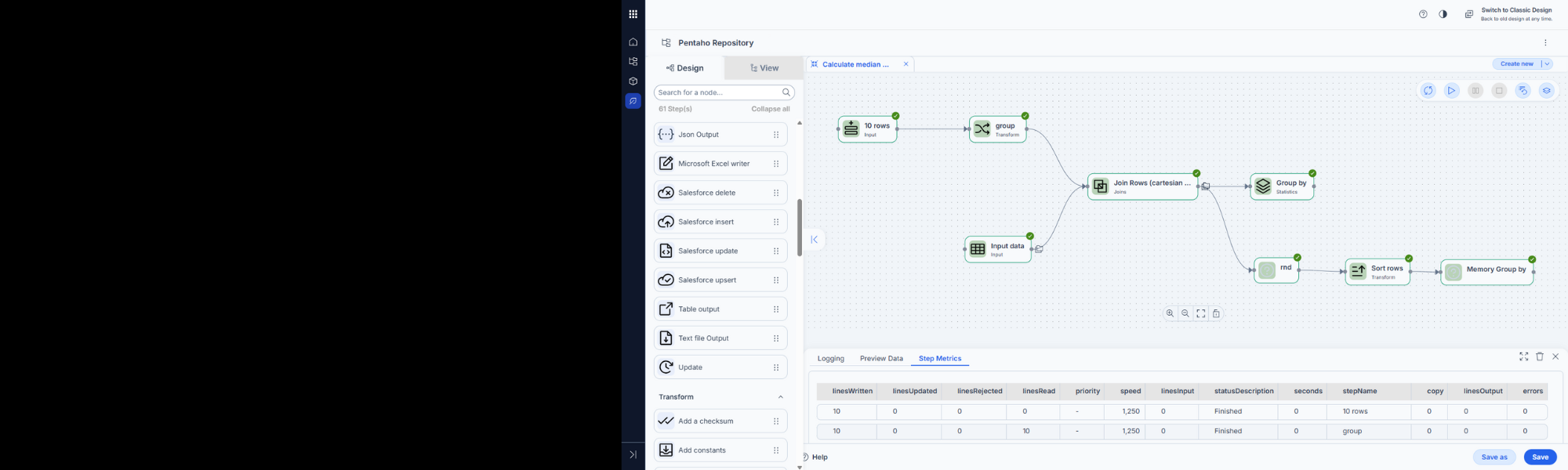
Task: Open the Home icon in left sidebar
Action: tap(633, 42)
